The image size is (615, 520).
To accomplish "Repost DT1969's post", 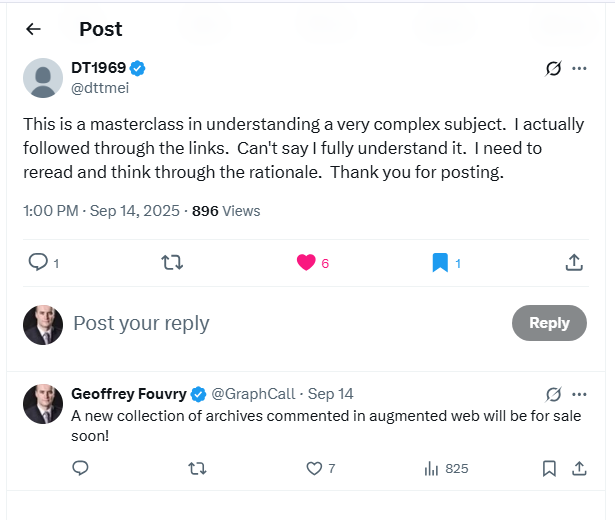I will [172, 262].
